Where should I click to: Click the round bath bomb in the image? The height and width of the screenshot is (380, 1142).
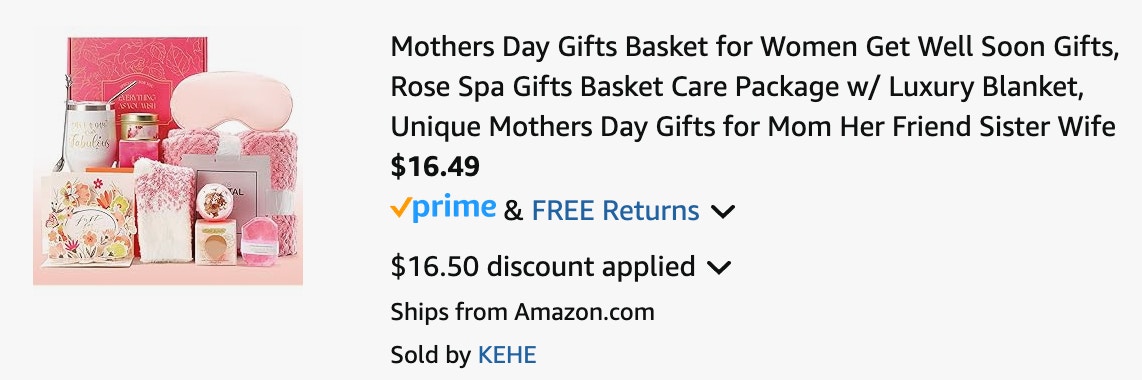215,200
